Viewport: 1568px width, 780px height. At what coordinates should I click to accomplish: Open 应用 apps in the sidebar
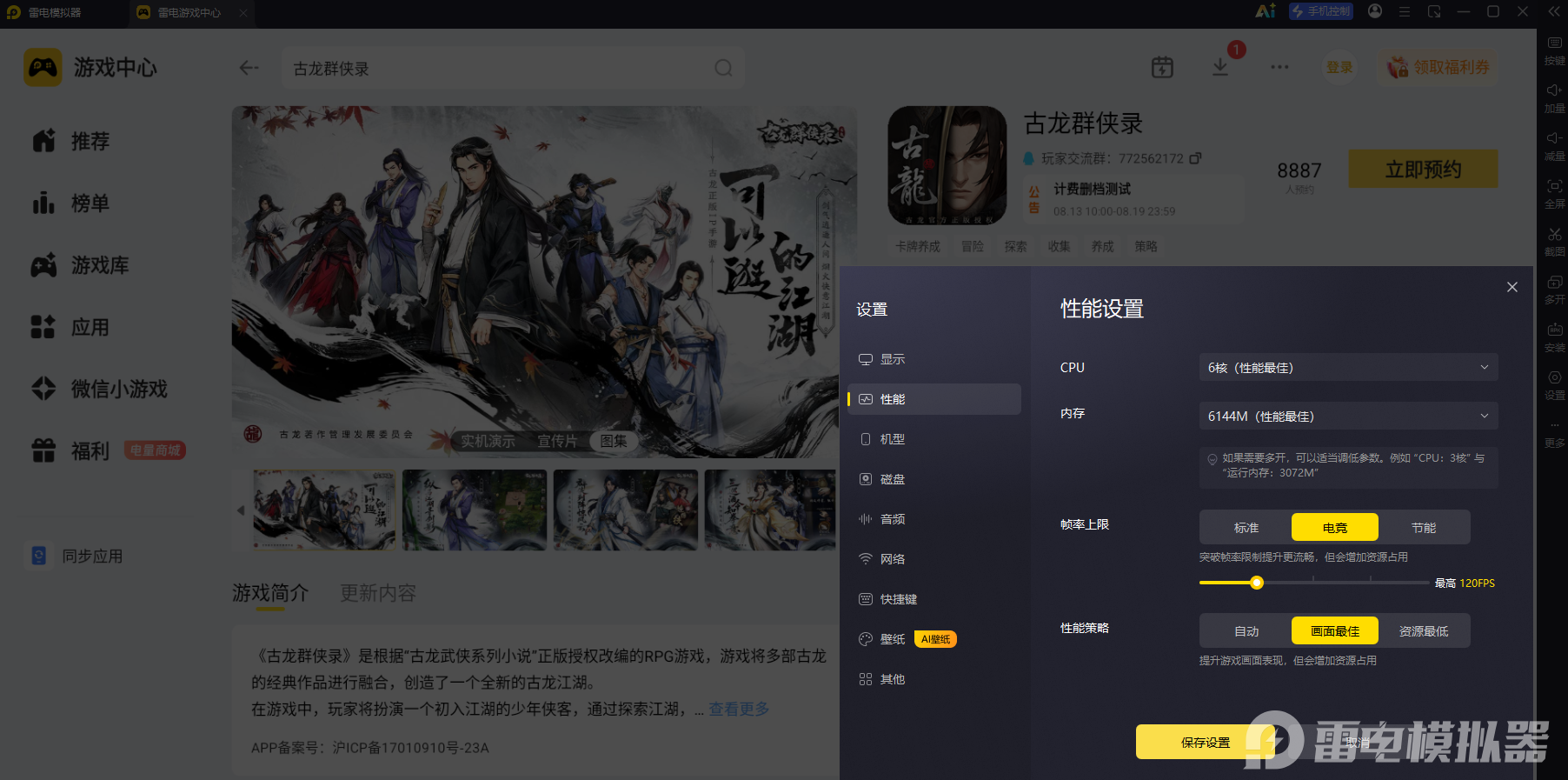[x=71, y=327]
